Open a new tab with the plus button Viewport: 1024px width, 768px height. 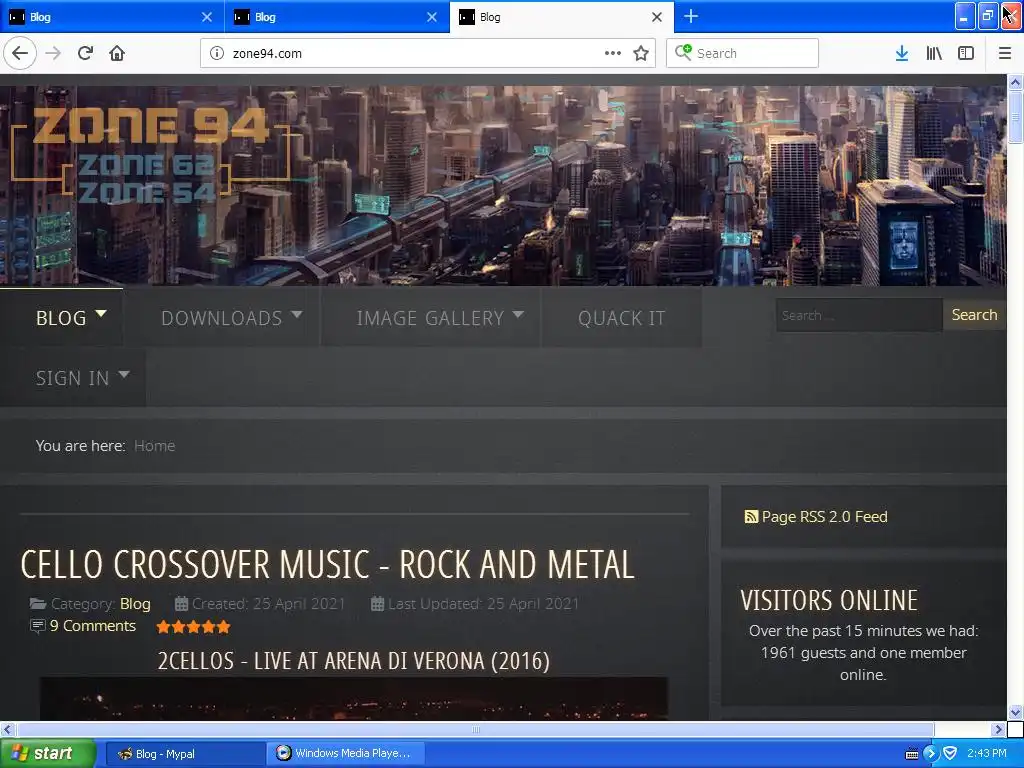point(691,16)
